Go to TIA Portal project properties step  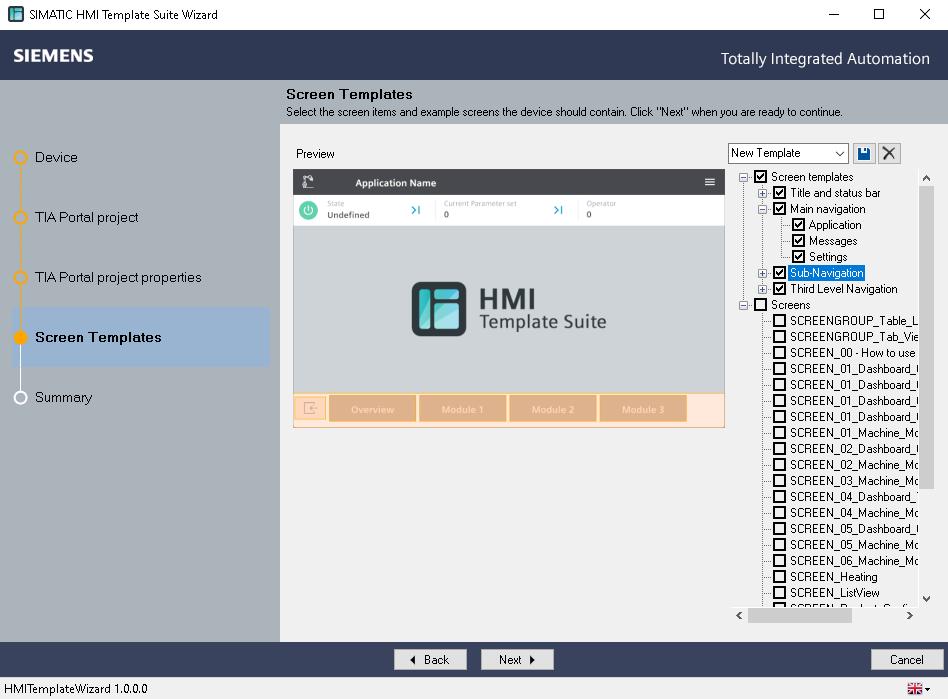click(x=118, y=277)
